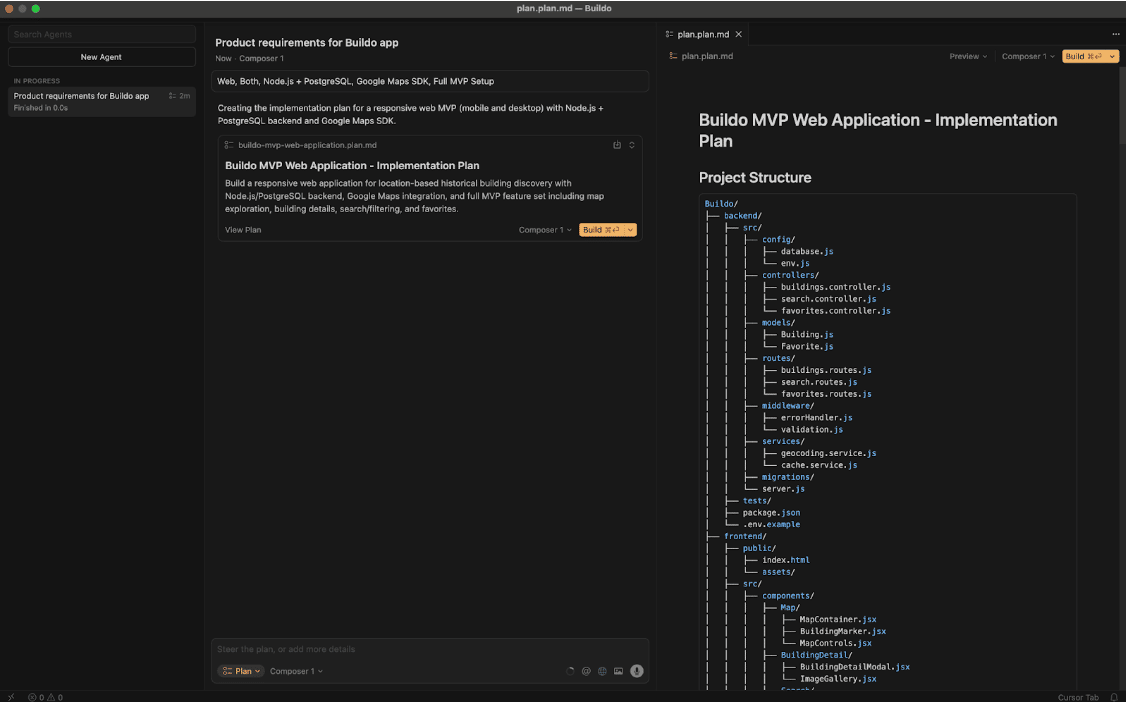This screenshot has width=1126, height=702.
Task: Open the Composer 1 model dropdown in chat input
Action: 296,671
